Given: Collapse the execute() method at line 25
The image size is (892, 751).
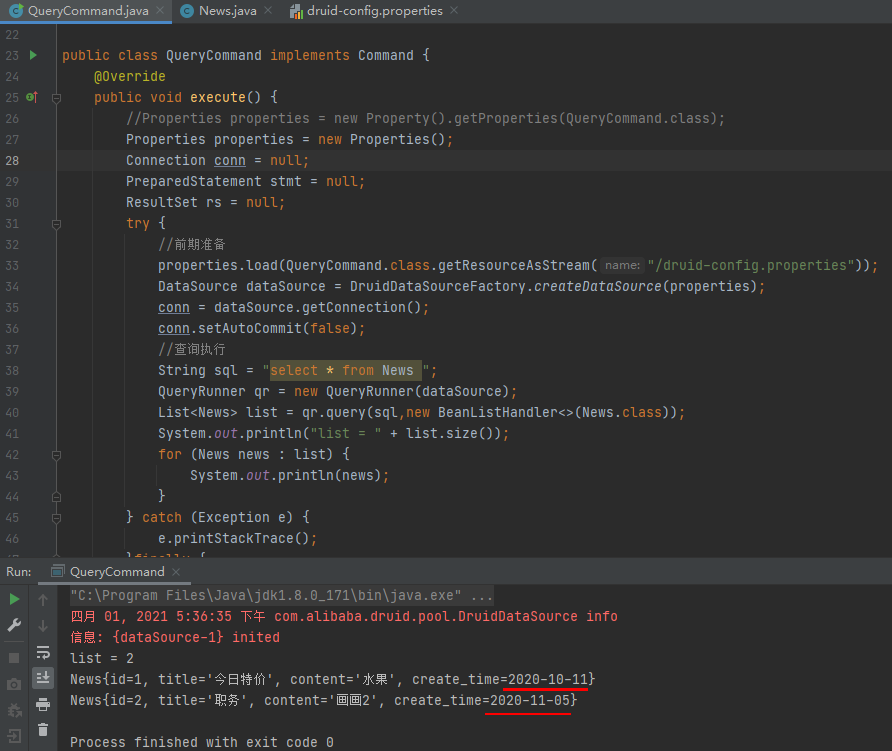Looking at the screenshot, I should [x=56, y=98].
